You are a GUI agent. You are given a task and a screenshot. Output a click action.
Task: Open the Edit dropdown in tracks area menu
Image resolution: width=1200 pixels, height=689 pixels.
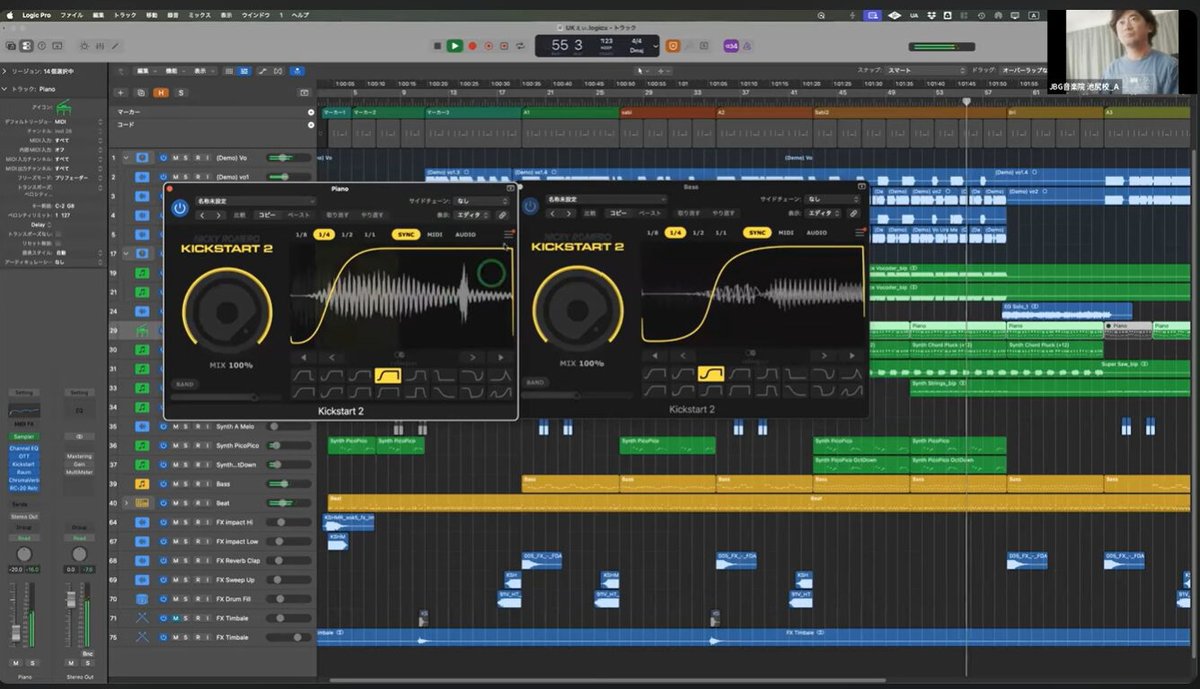(x=147, y=71)
